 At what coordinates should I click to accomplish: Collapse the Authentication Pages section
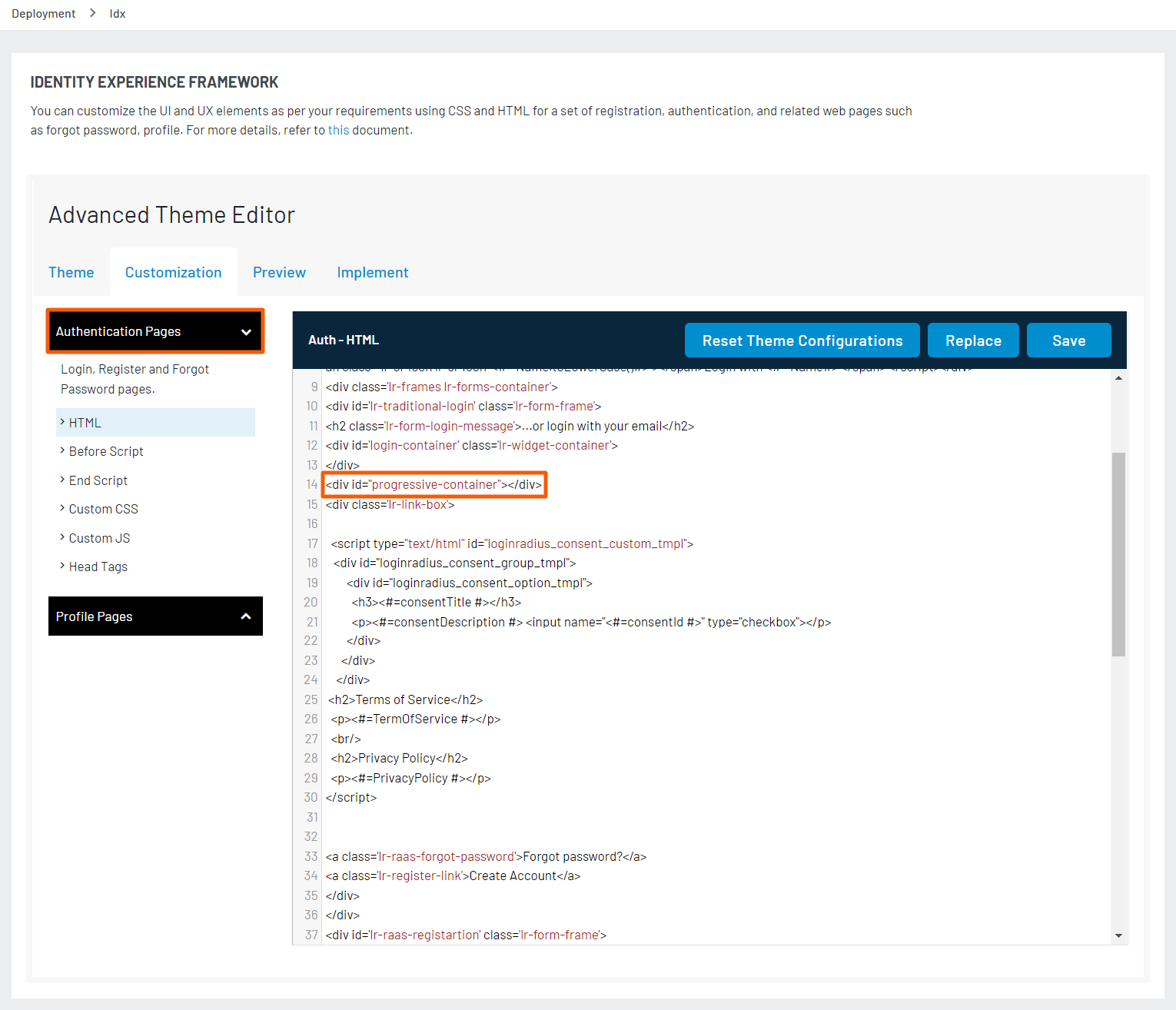[154, 331]
